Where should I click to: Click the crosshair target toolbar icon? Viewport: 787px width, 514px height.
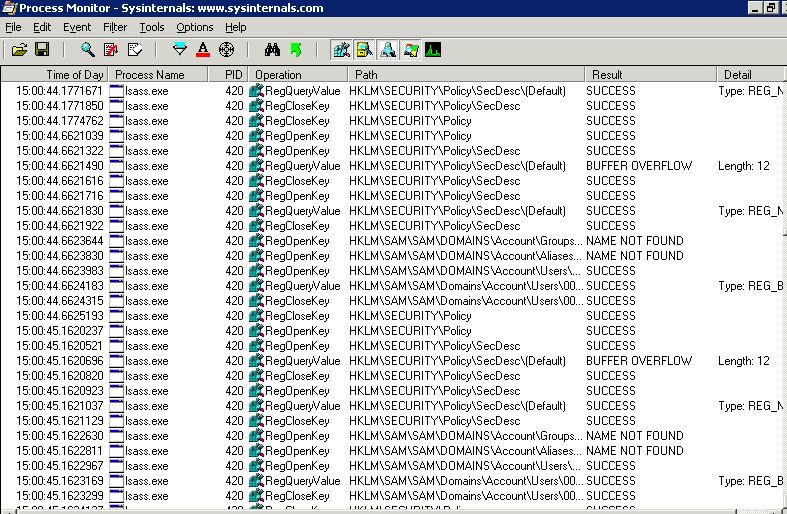pos(226,50)
